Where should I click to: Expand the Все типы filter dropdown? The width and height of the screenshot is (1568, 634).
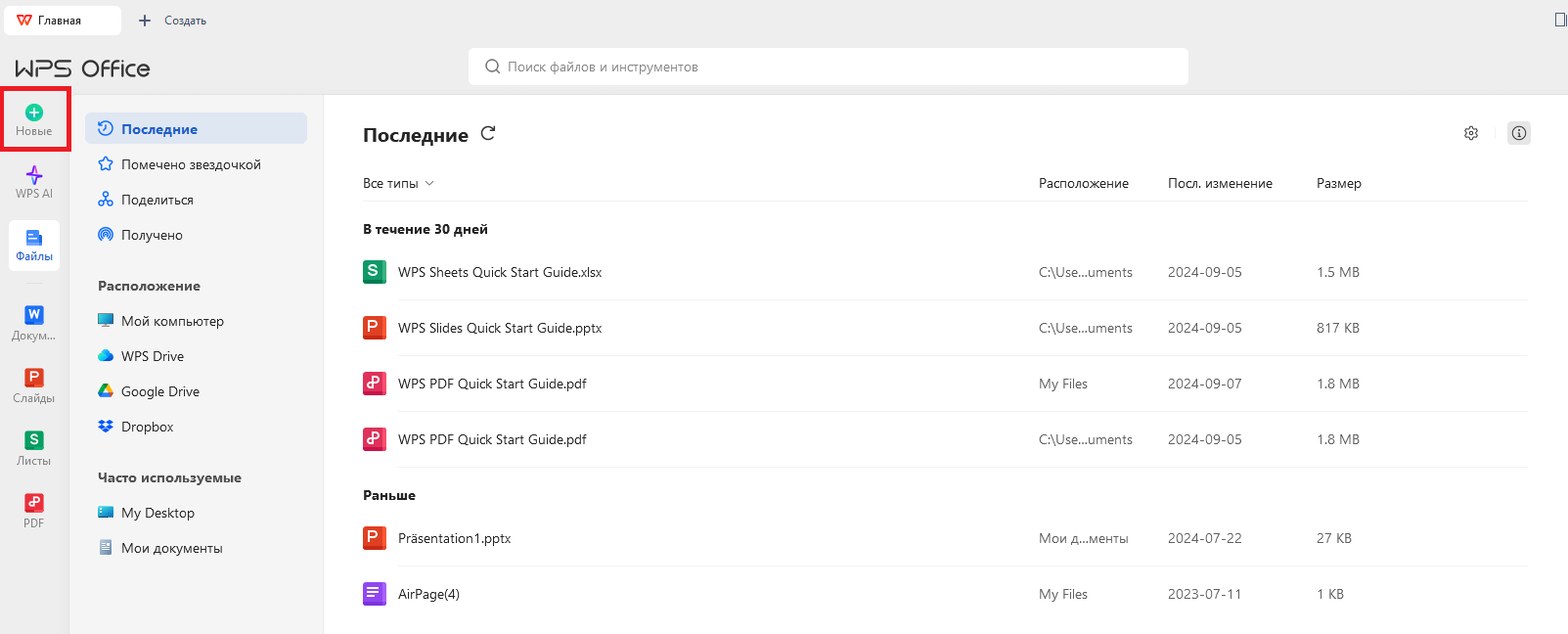tap(398, 183)
